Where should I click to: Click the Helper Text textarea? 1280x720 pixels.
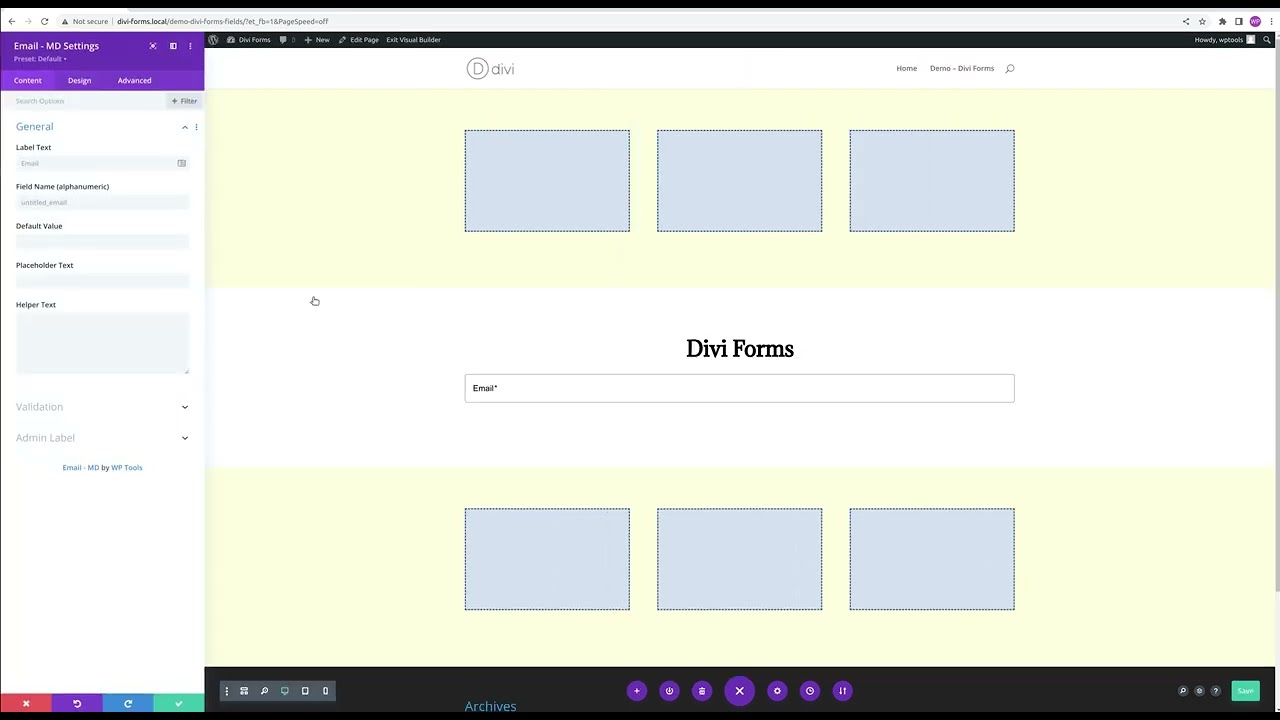[102, 344]
